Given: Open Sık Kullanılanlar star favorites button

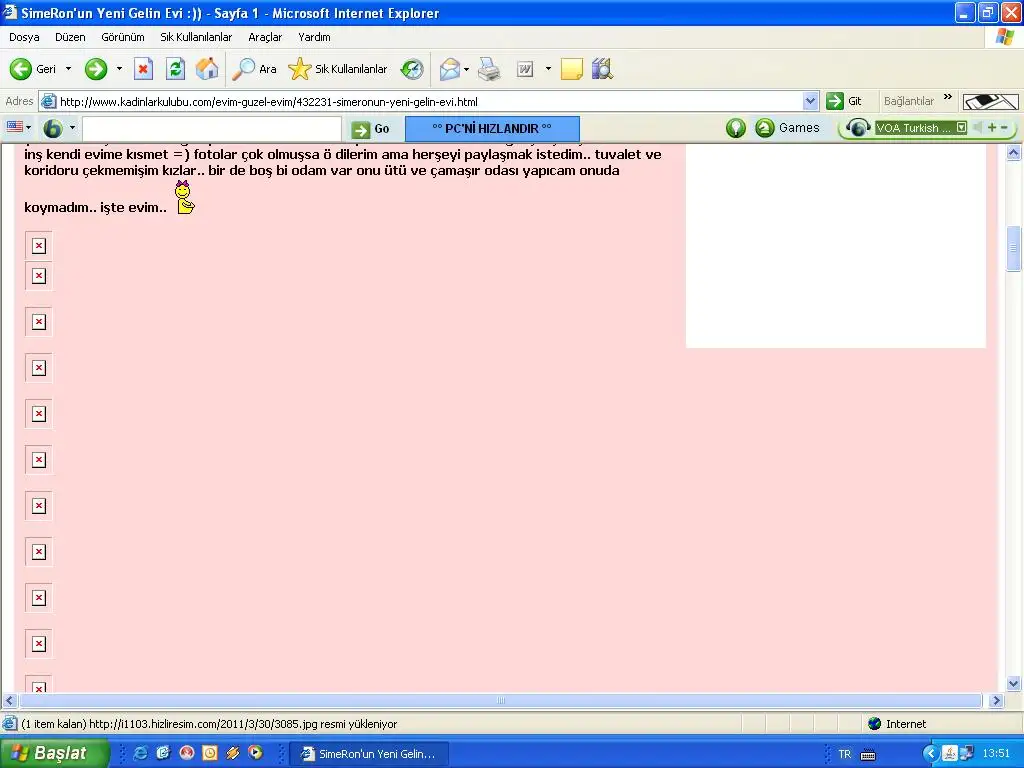Looking at the screenshot, I should [338, 69].
